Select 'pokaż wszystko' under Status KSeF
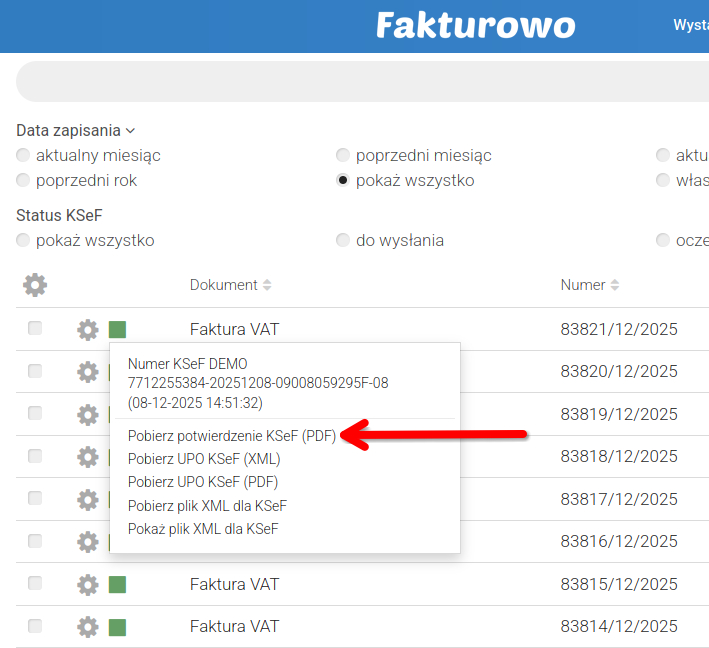The height and width of the screenshot is (648, 709). (x=23, y=240)
